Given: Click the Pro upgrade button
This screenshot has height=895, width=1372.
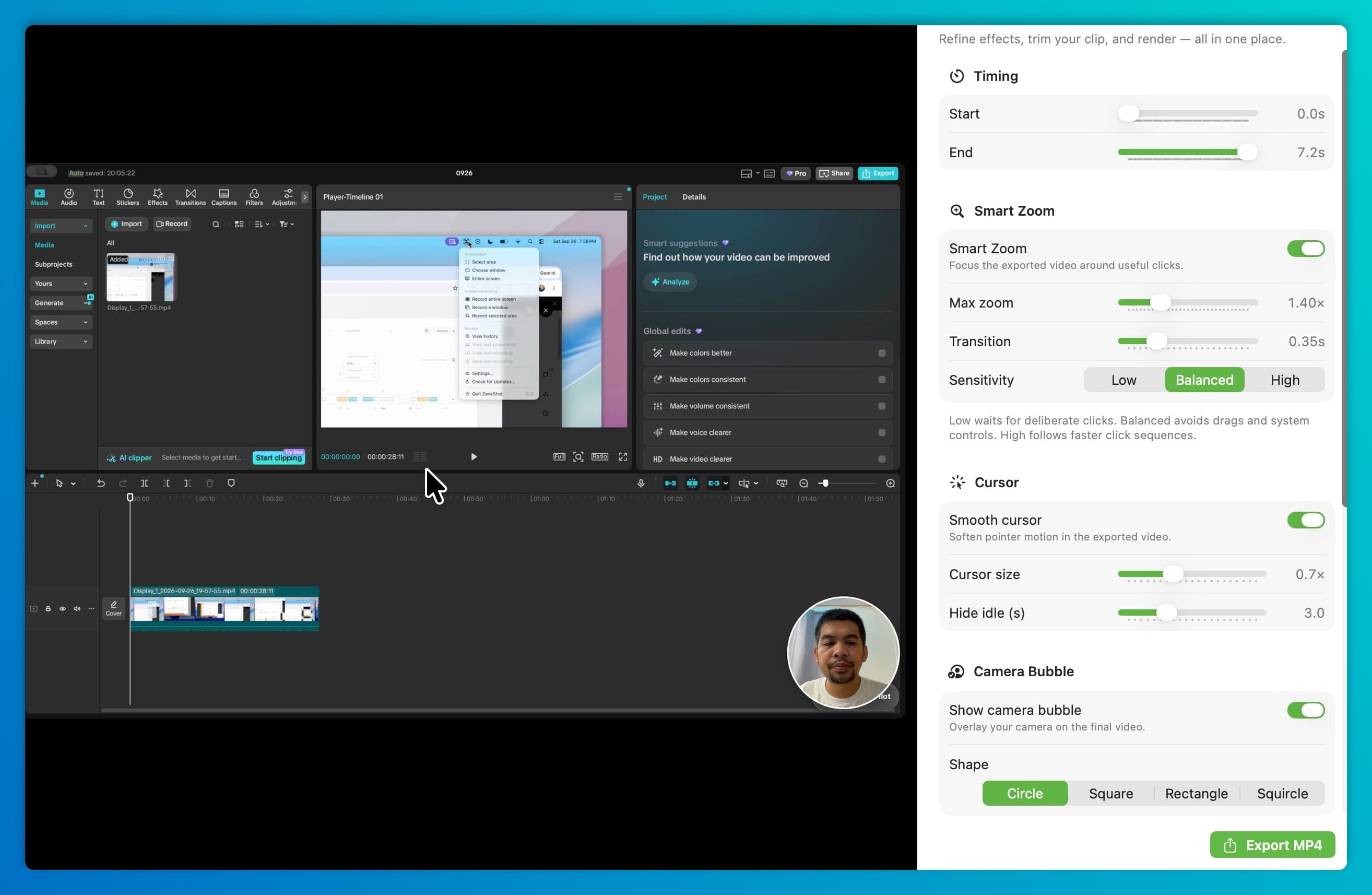Looking at the screenshot, I should [796, 173].
